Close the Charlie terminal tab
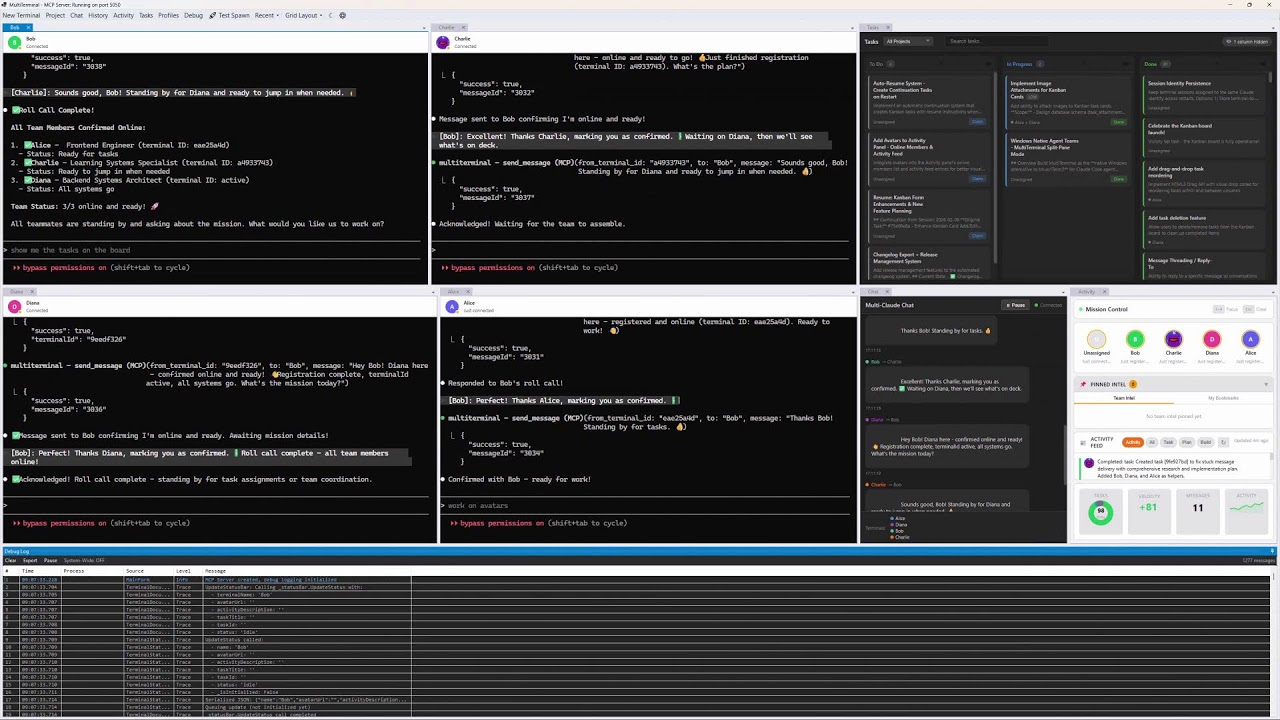The width and height of the screenshot is (1280, 720). tap(463, 27)
